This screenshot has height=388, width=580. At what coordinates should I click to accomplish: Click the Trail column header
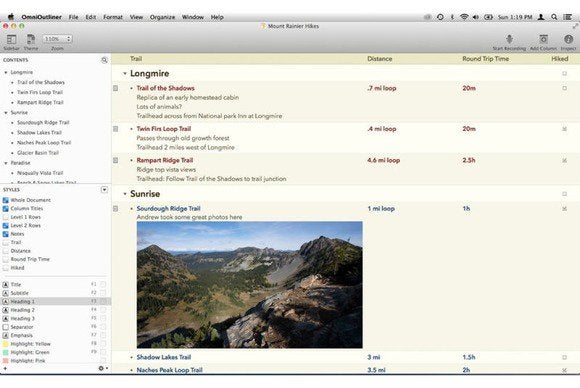click(136, 59)
